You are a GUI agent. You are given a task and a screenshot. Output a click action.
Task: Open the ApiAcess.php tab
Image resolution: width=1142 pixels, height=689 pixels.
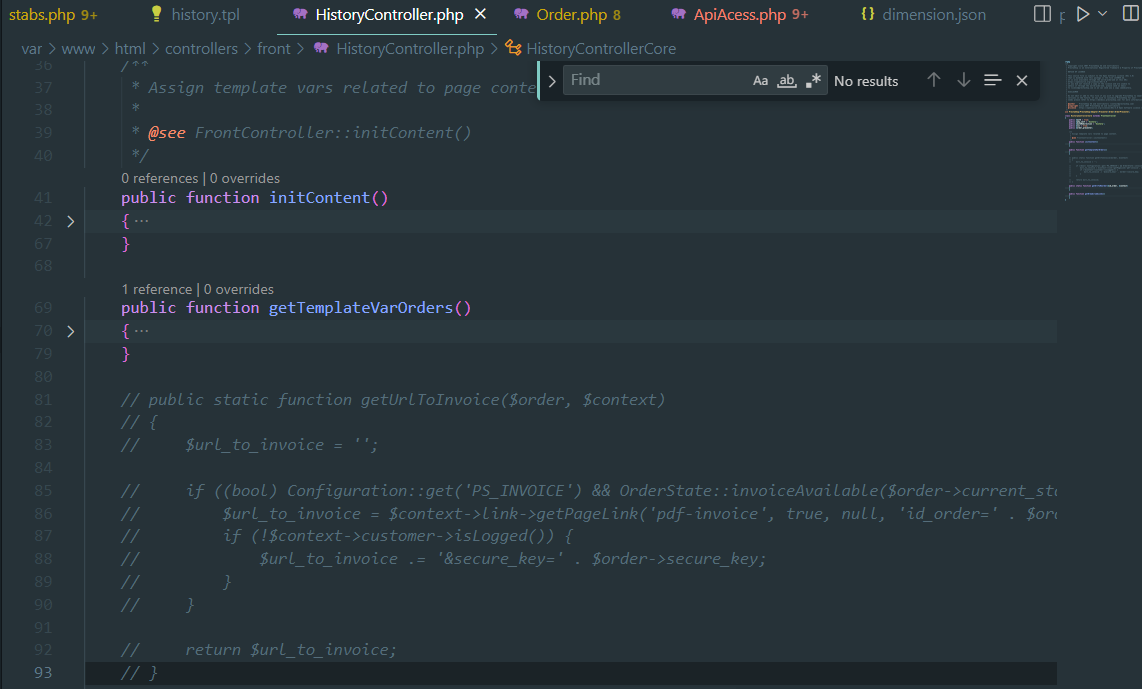[x=739, y=15]
